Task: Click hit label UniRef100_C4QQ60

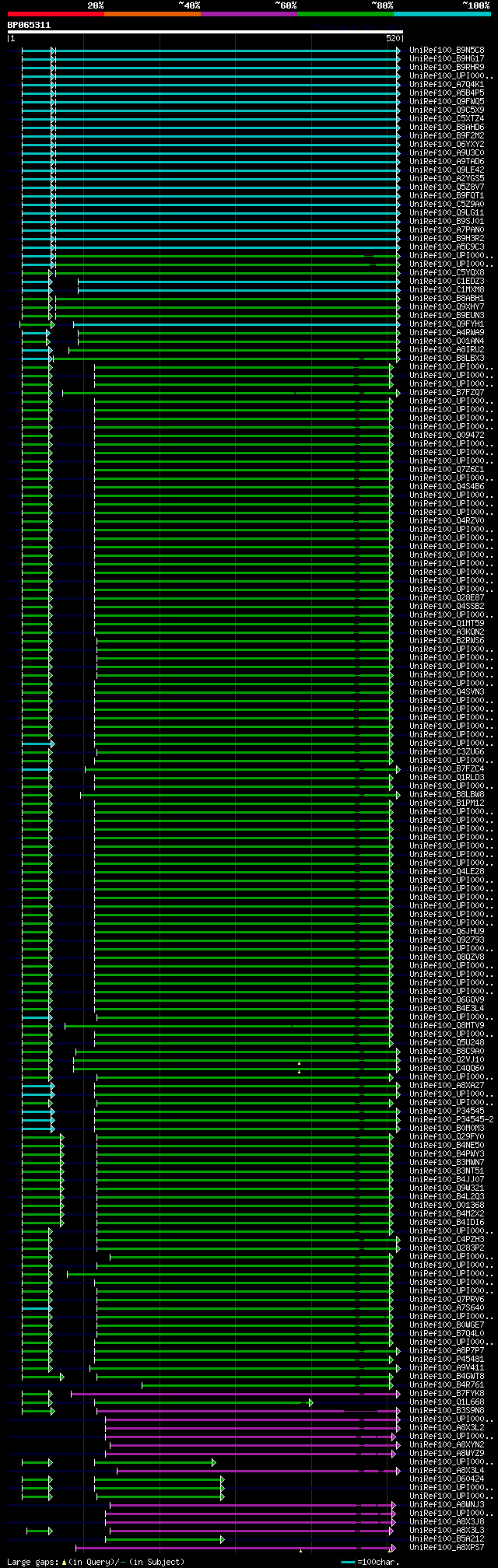Action: [447, 1069]
